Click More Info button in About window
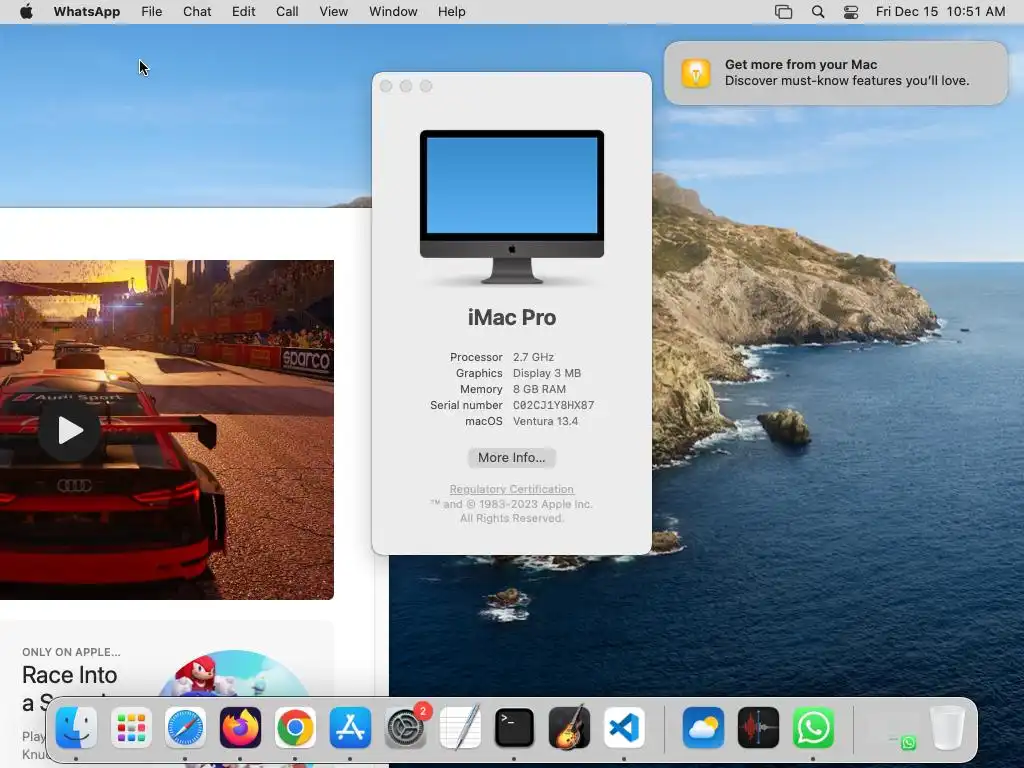Screen dimensions: 1024x768 pyautogui.click(x=511, y=457)
